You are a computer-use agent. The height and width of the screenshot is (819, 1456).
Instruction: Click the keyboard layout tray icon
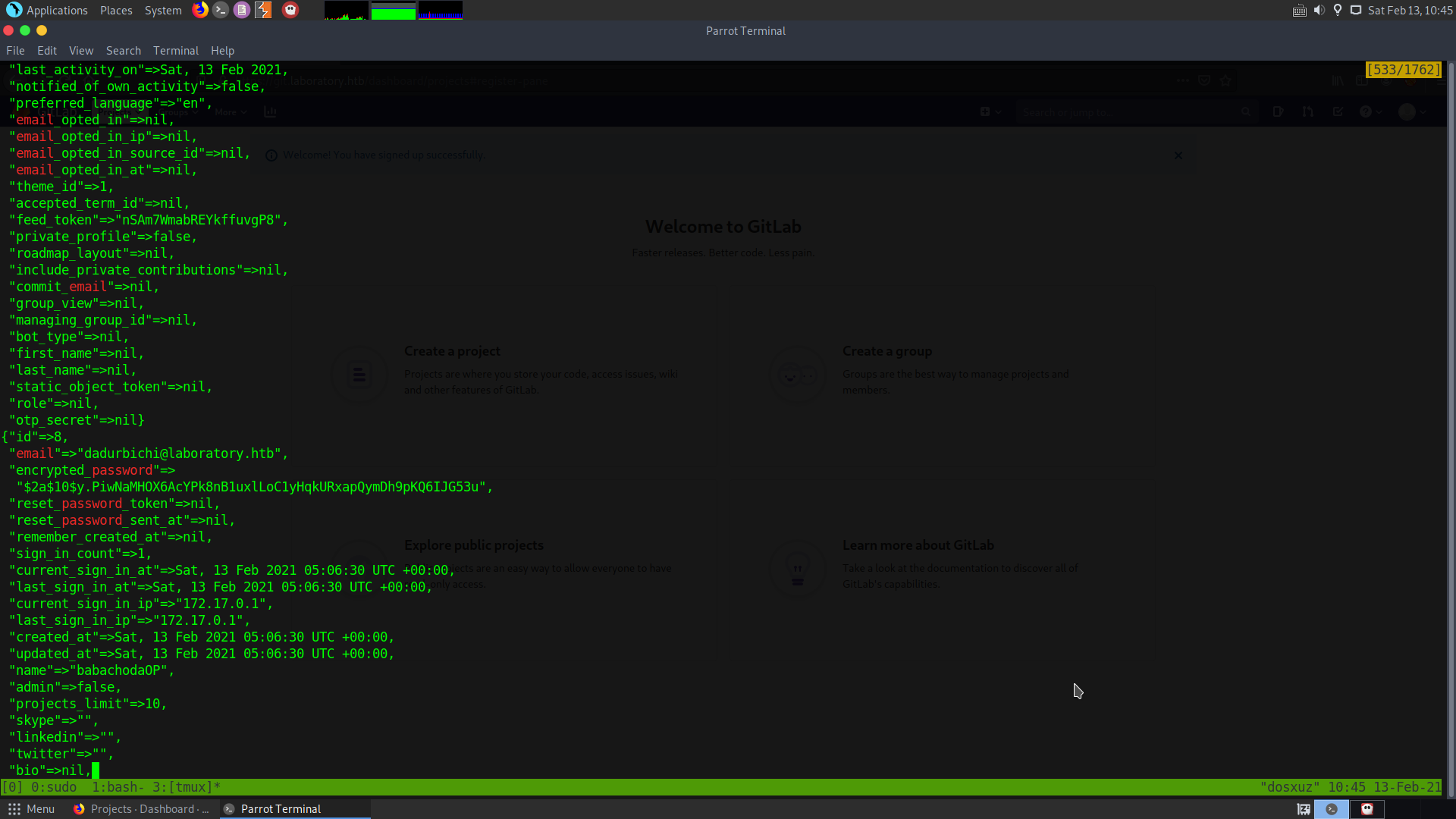pos(1300,10)
